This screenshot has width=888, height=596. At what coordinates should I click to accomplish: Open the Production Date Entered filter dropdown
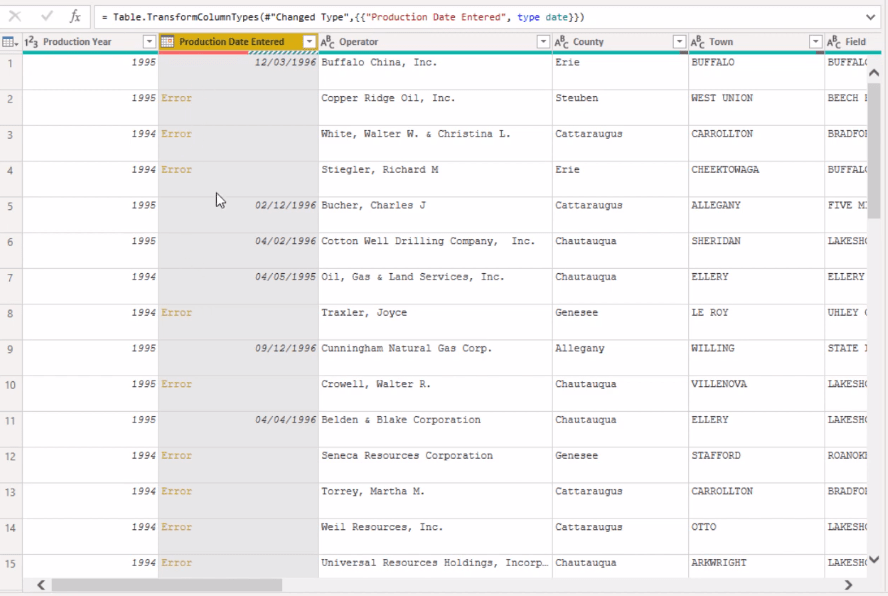pos(309,42)
